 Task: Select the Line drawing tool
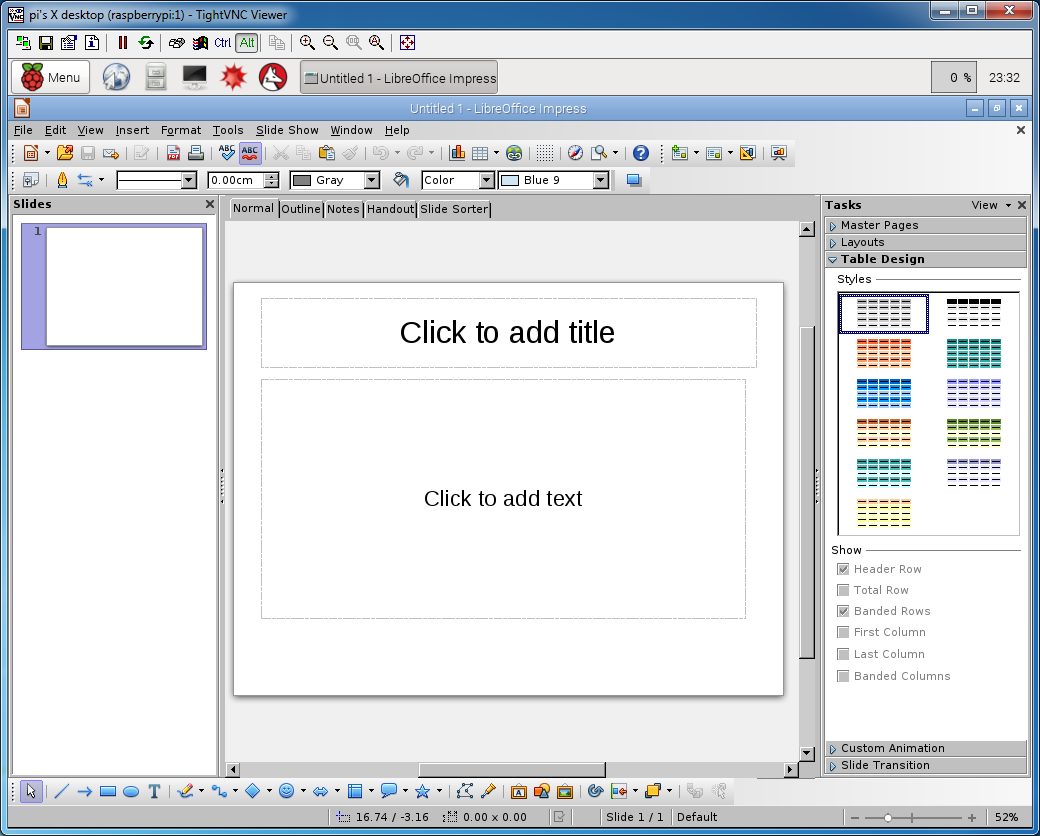(62, 791)
